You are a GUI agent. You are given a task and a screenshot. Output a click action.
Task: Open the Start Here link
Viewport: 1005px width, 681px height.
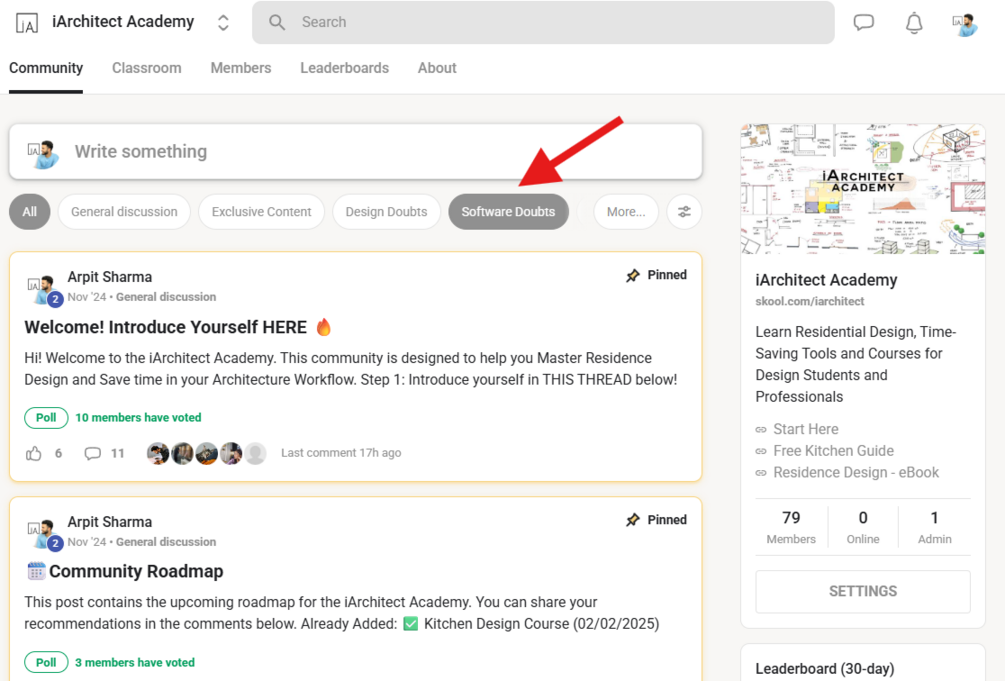click(x=806, y=429)
